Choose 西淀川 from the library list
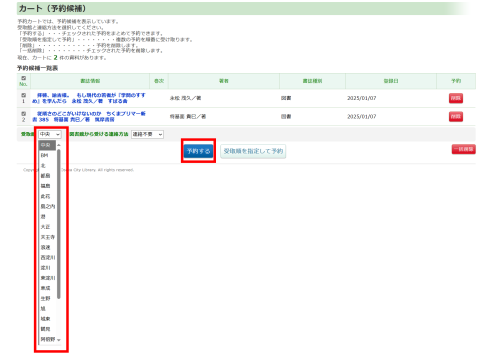This screenshot has height=364, width=500. (47, 257)
